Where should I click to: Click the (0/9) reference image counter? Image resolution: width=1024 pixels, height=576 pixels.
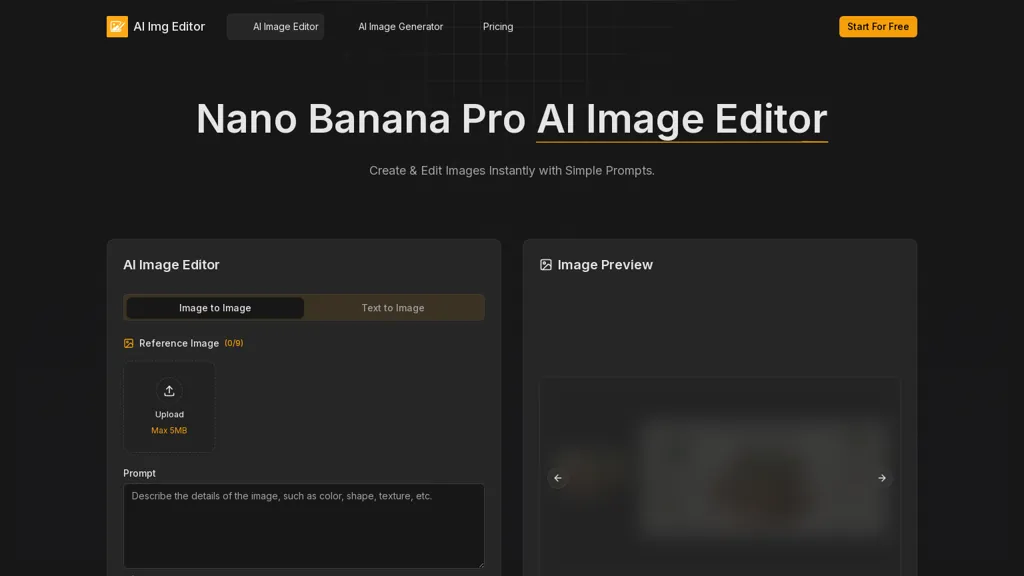pyautogui.click(x=234, y=343)
